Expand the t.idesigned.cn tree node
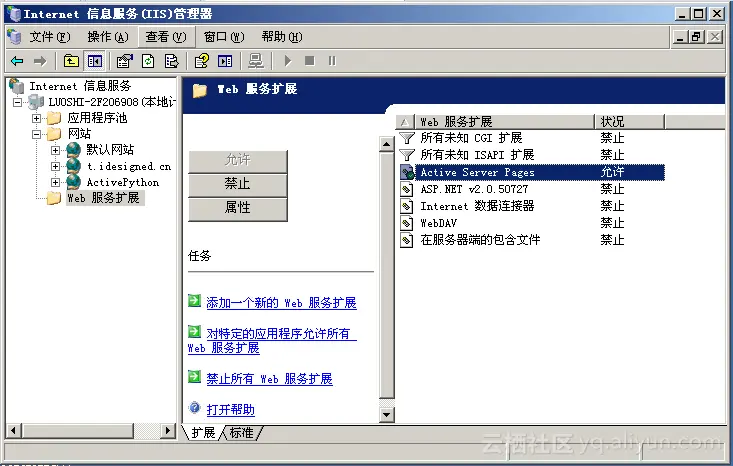This screenshot has width=733, height=466. tap(55, 166)
